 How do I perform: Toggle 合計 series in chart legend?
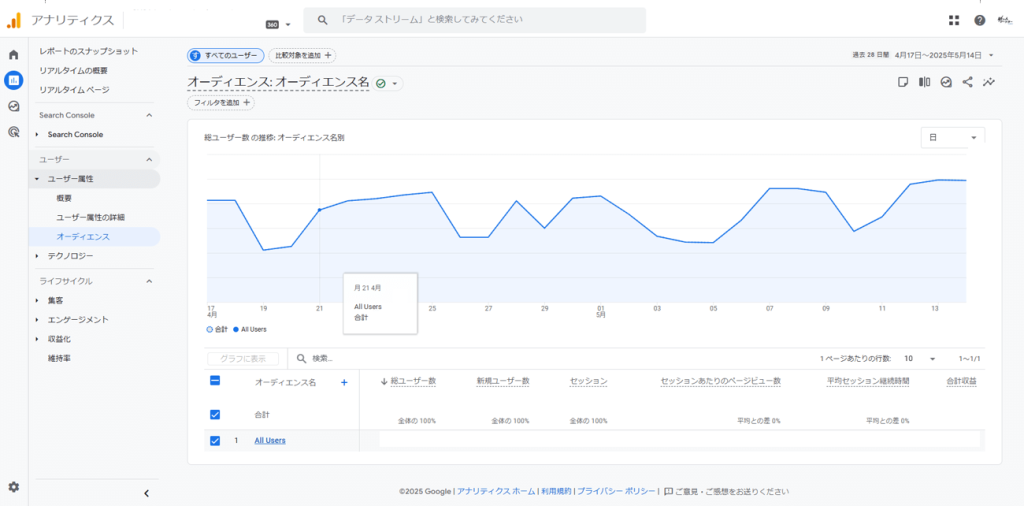[x=217, y=330]
